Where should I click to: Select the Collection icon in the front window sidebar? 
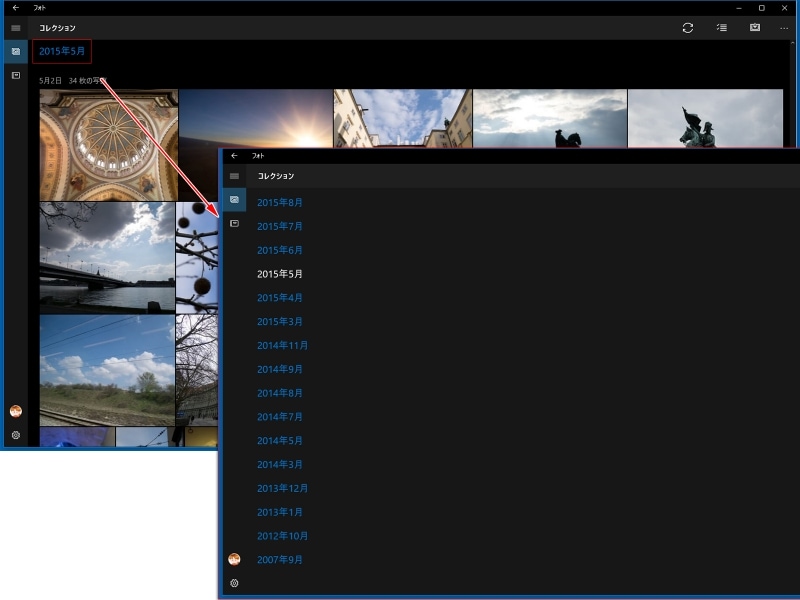234,200
